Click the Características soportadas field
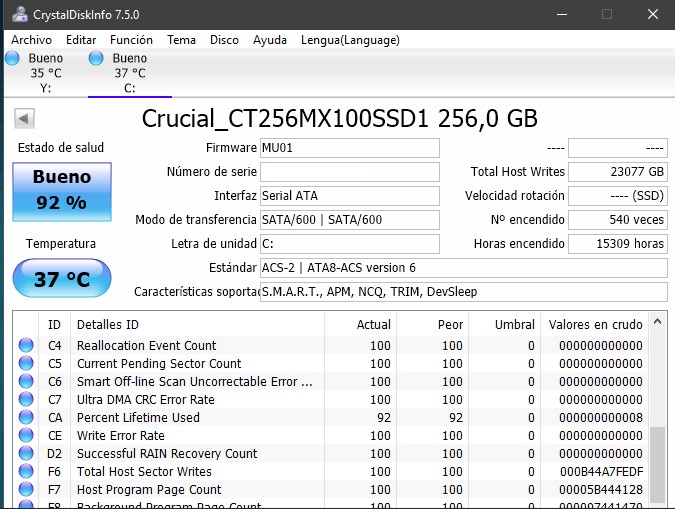Viewport: 675px width, 509px height. (464, 292)
